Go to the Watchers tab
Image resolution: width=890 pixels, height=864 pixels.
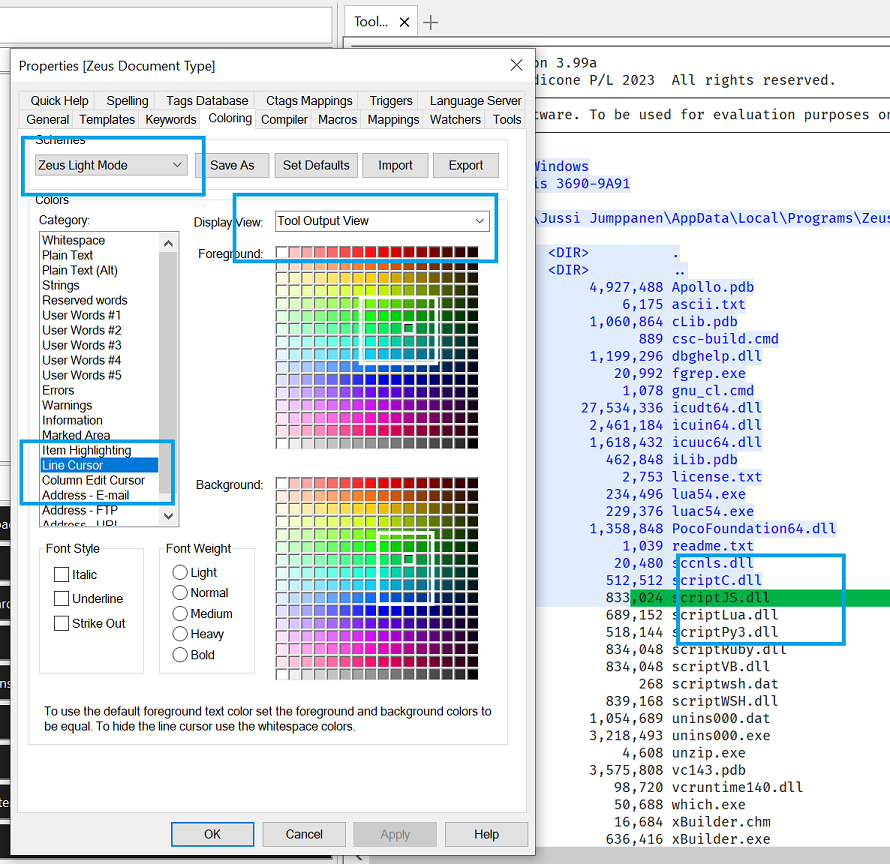[455, 119]
